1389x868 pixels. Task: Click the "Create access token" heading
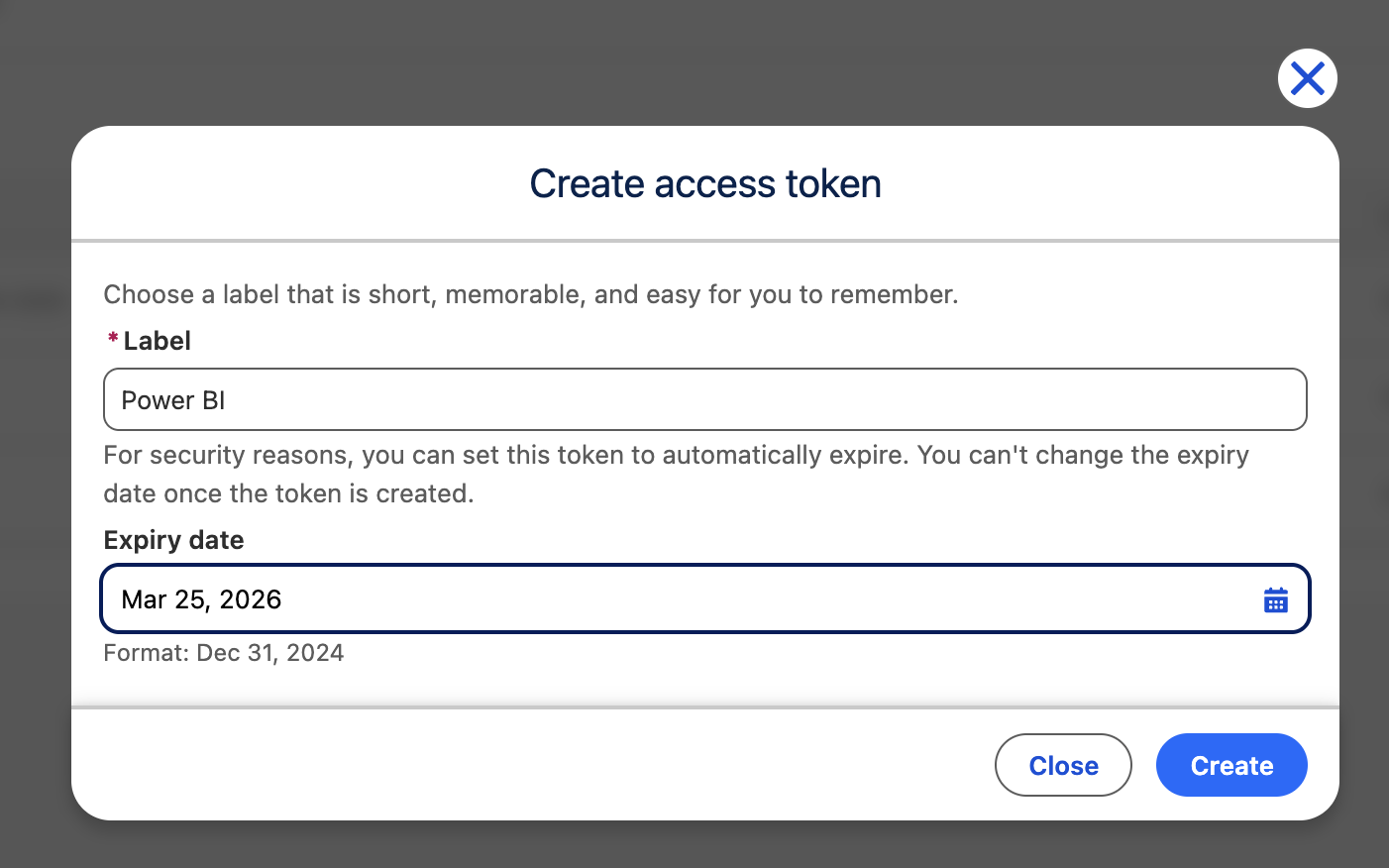(704, 184)
